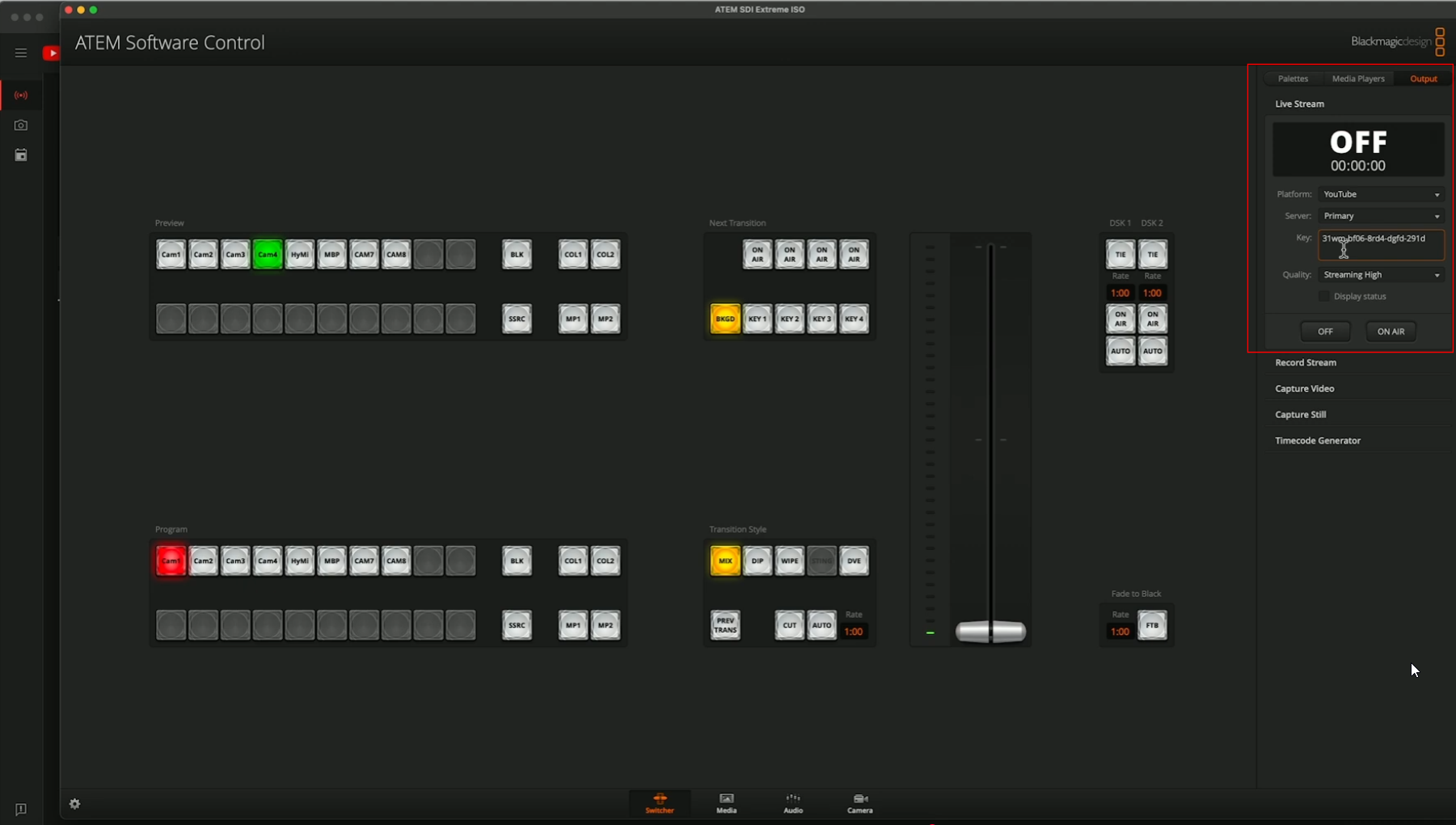Click the FTB fade to black button
The width and height of the screenshot is (1456, 825).
pyautogui.click(x=1153, y=624)
